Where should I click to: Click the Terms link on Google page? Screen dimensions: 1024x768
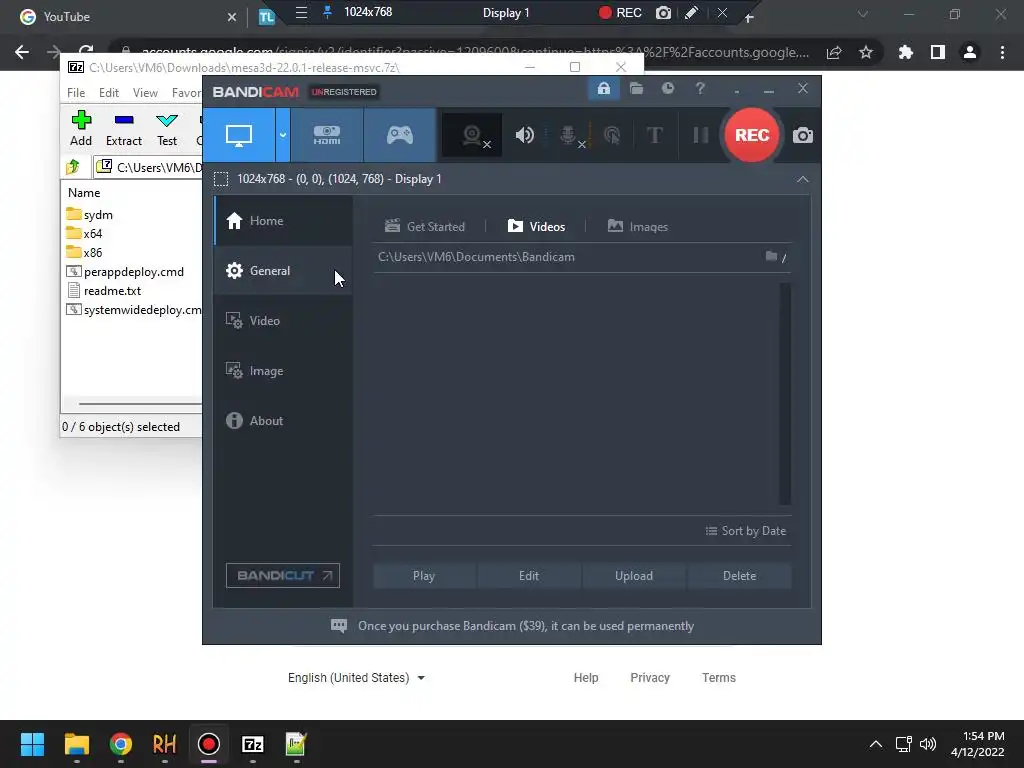point(718,678)
